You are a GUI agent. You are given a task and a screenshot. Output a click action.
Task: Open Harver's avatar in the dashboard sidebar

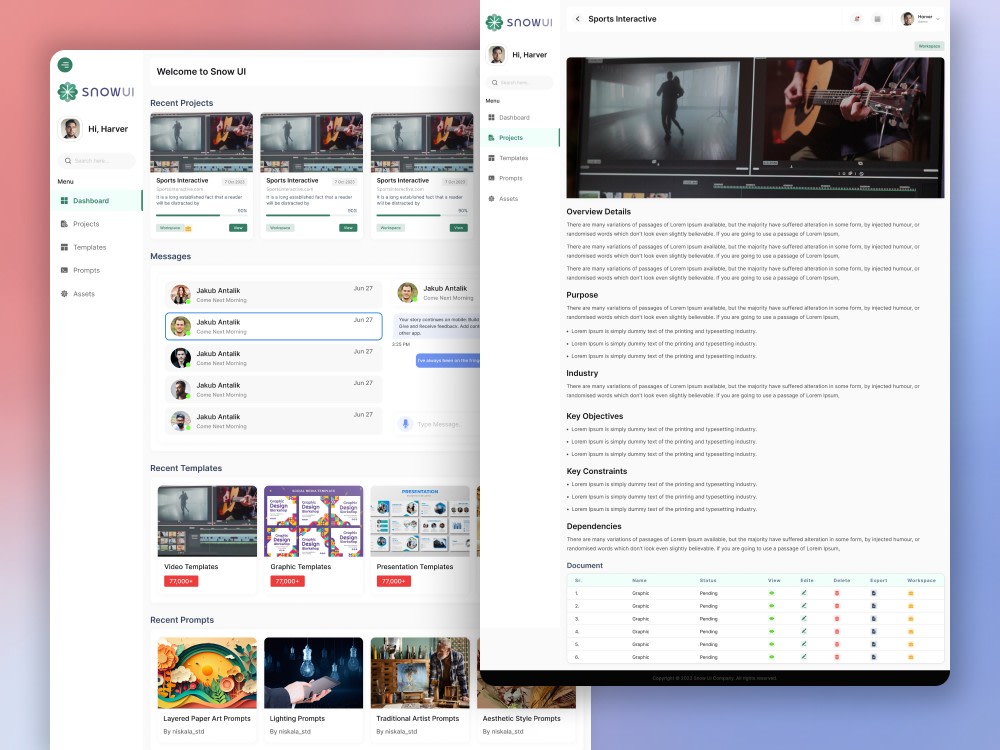[70, 129]
